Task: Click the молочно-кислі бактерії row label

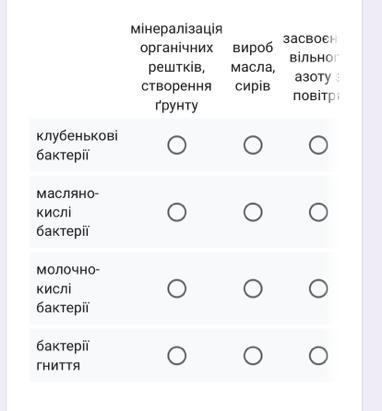Action: pos(68,288)
